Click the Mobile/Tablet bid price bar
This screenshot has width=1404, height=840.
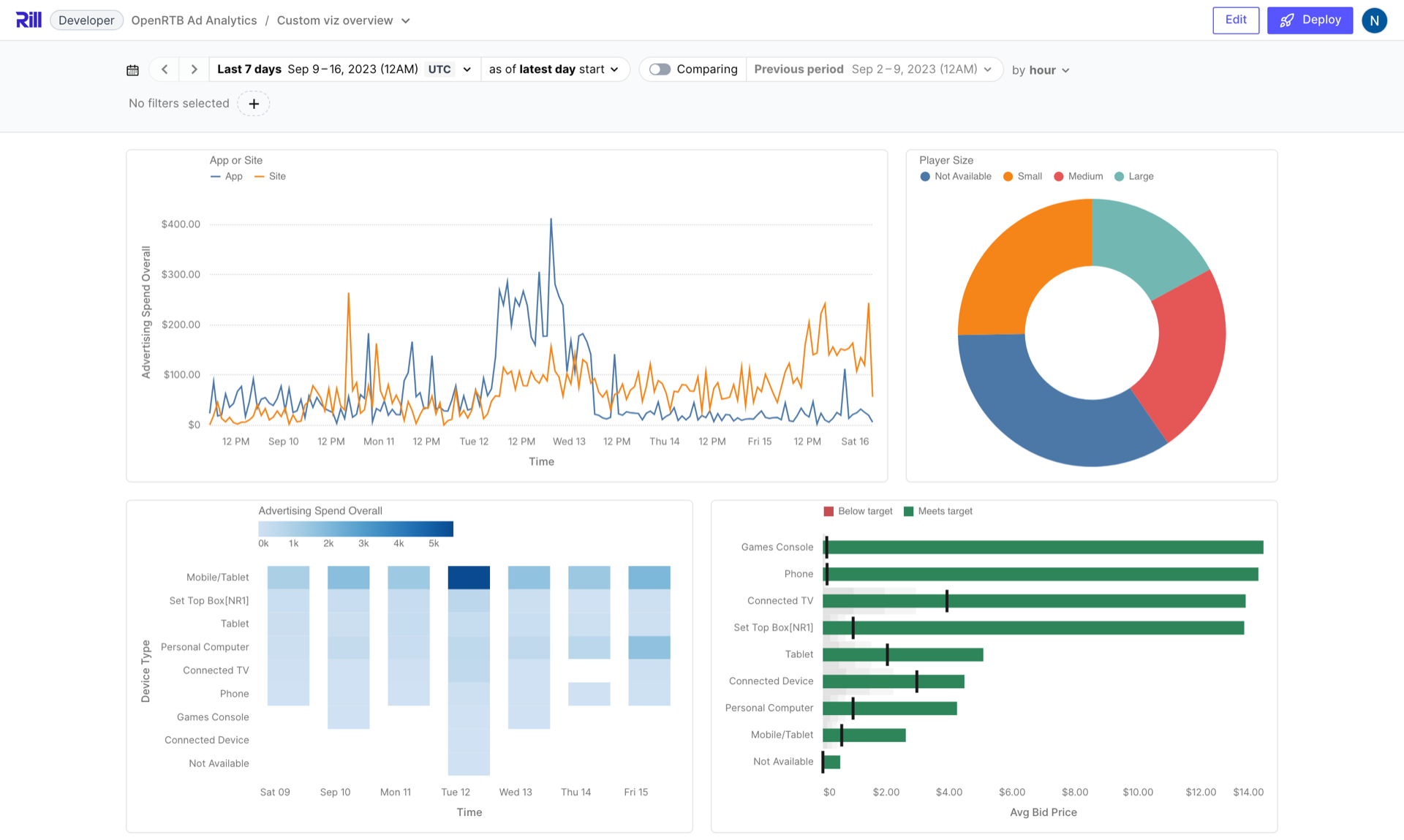(x=864, y=735)
